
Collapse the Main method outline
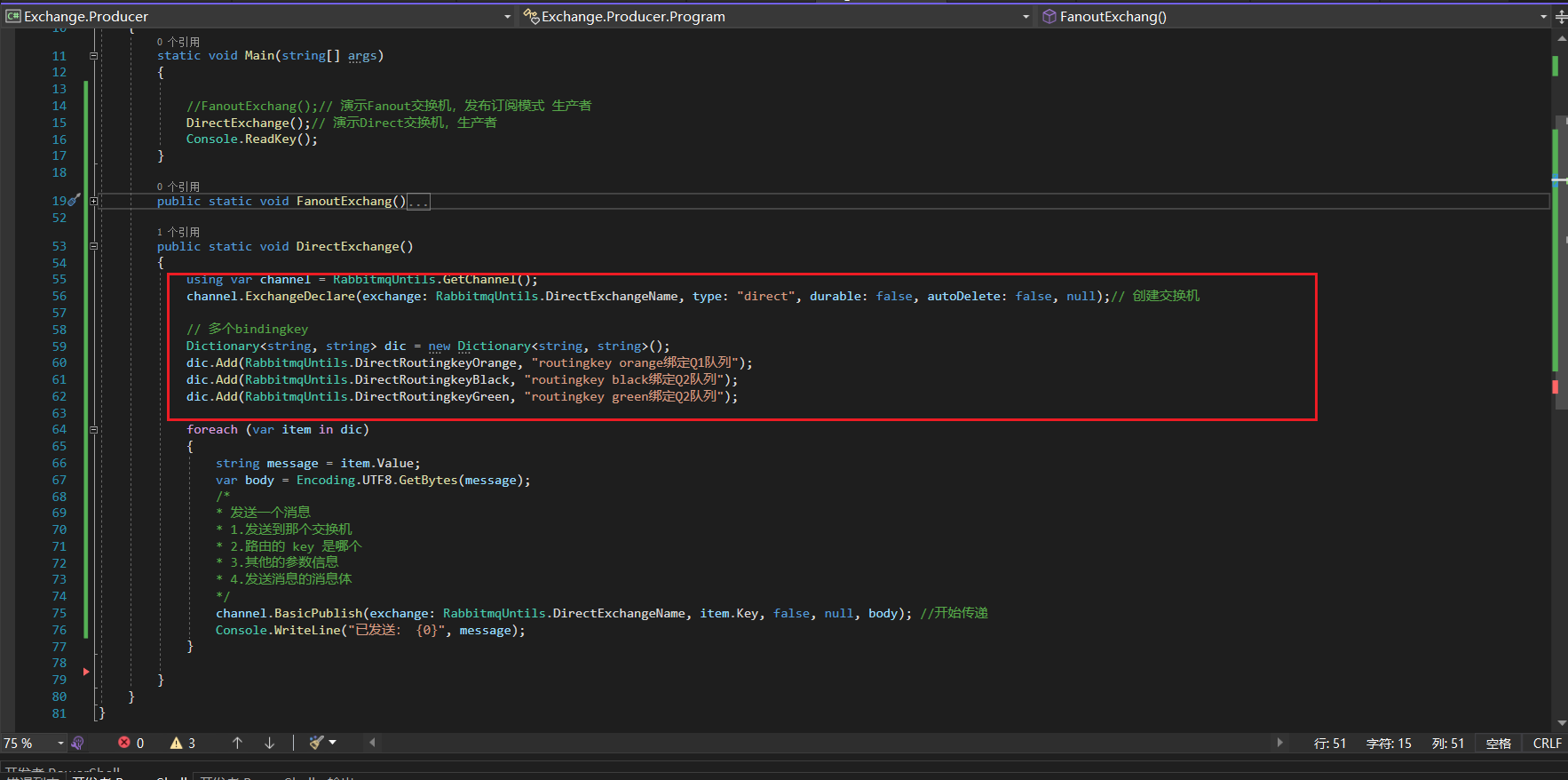coord(93,56)
